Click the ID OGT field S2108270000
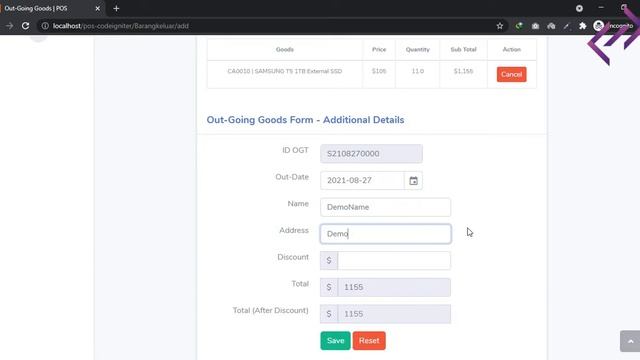Image resolution: width=640 pixels, height=360 pixels. 371,153
